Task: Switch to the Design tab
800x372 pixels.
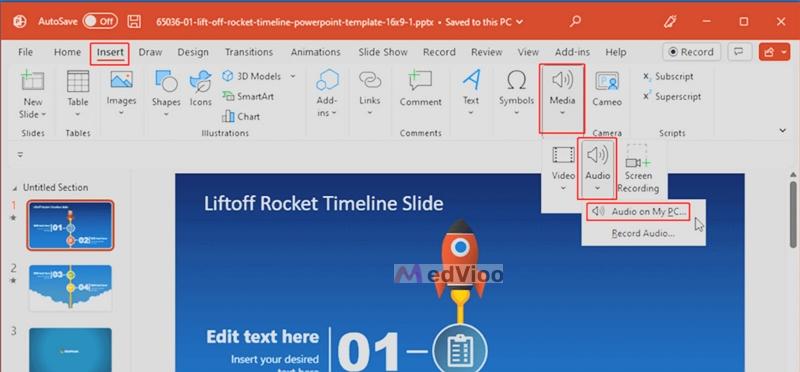Action: pyautogui.click(x=193, y=52)
